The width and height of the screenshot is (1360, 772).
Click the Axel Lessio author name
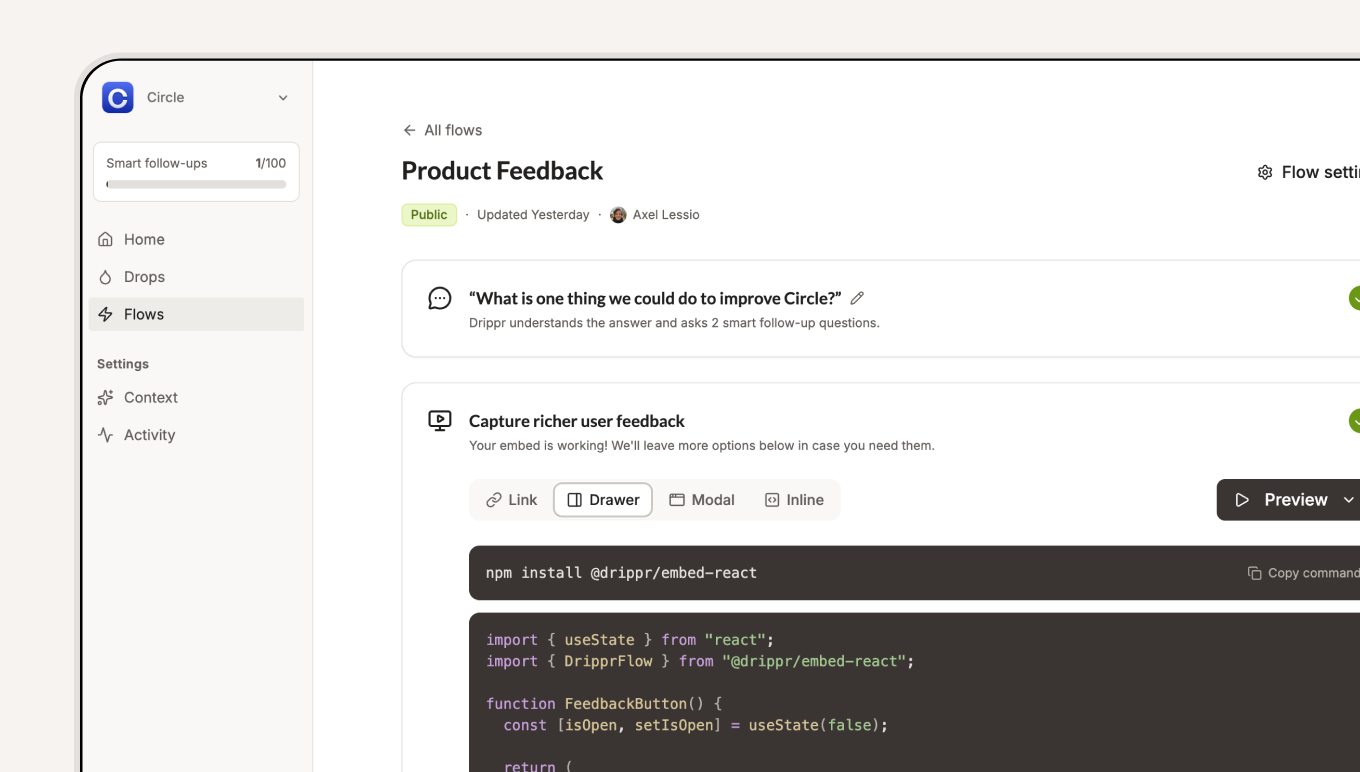point(666,215)
